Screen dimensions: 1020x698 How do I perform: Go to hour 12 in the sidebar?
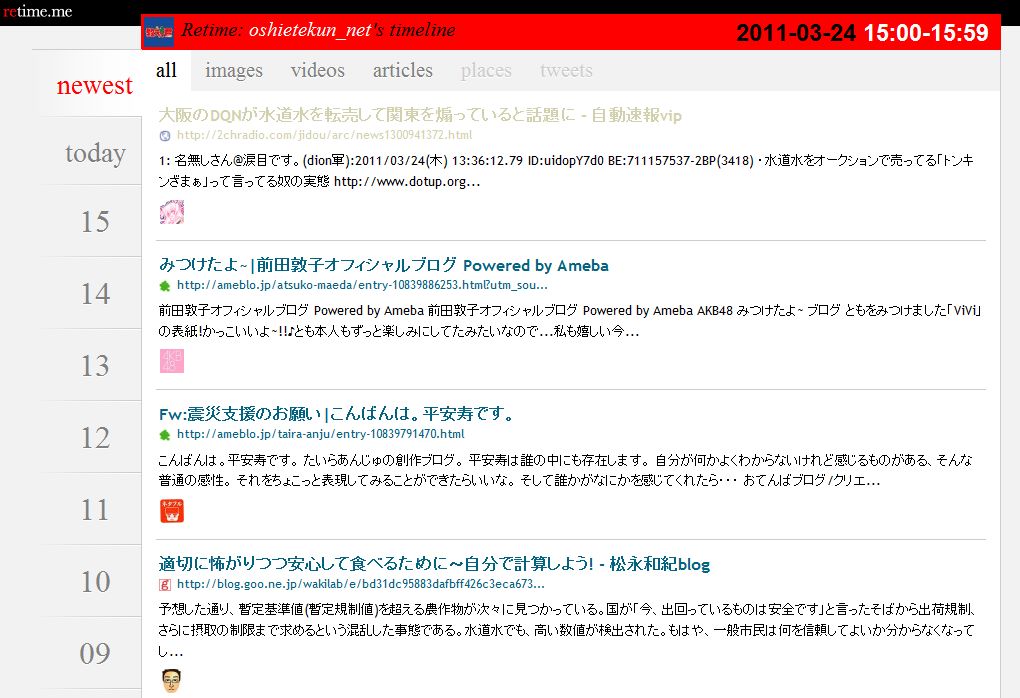click(x=95, y=438)
